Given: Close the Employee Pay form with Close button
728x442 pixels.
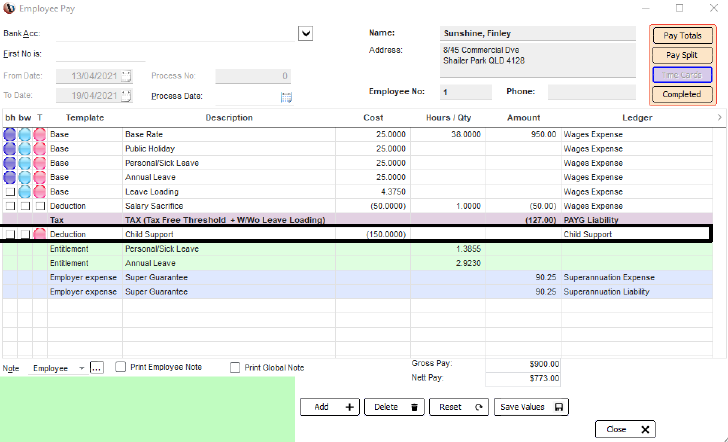Looking at the screenshot, I should 625,429.
